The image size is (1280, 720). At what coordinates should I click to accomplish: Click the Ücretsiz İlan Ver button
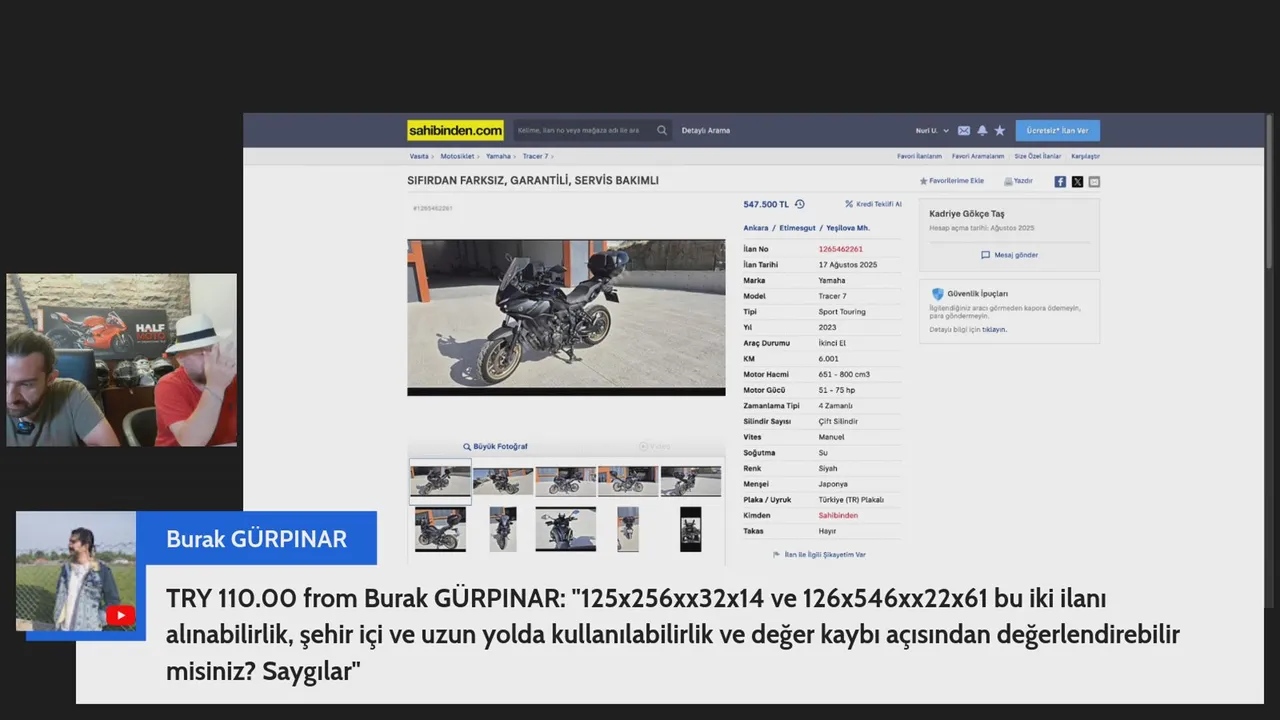[x=1058, y=130]
